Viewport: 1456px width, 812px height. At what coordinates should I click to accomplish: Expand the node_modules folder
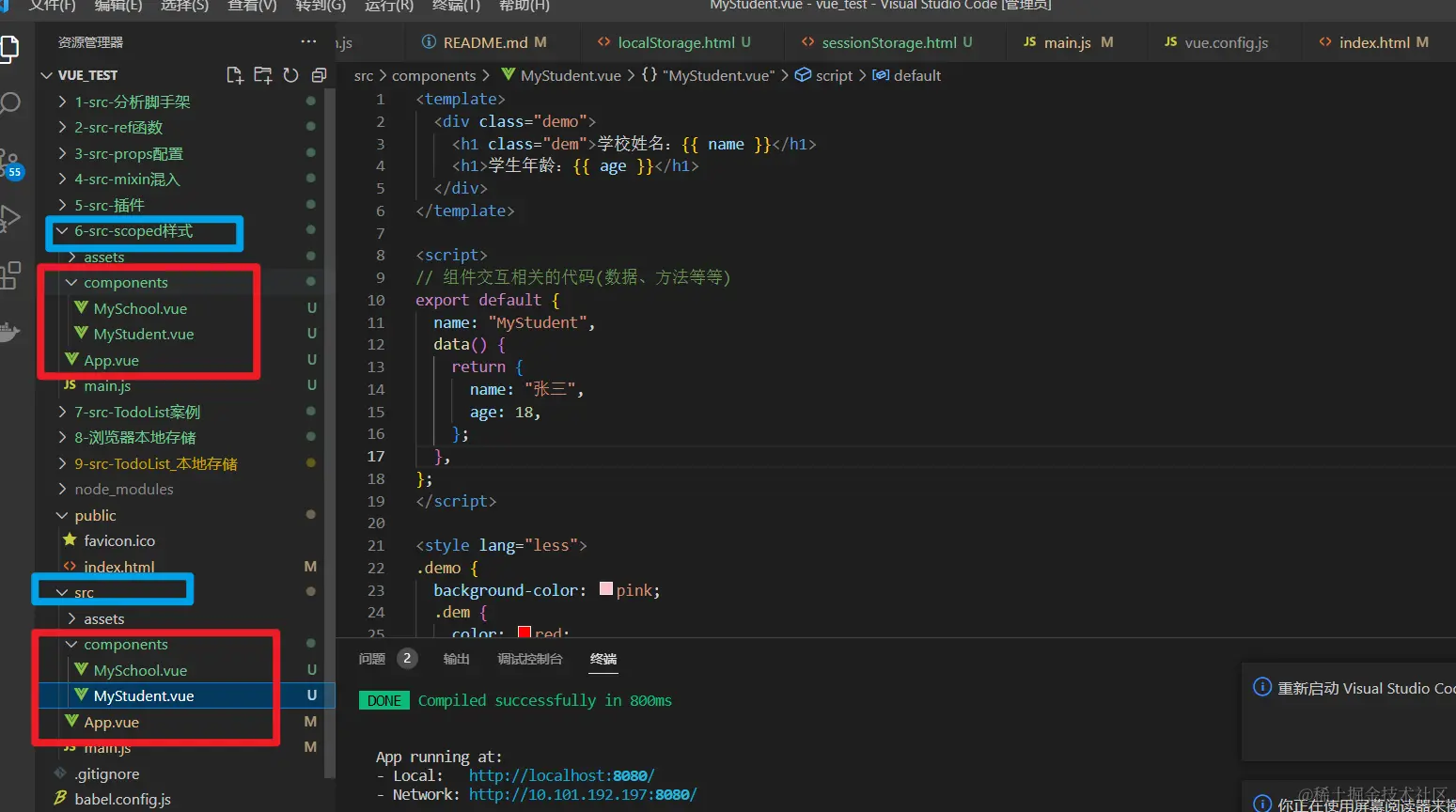click(63, 489)
